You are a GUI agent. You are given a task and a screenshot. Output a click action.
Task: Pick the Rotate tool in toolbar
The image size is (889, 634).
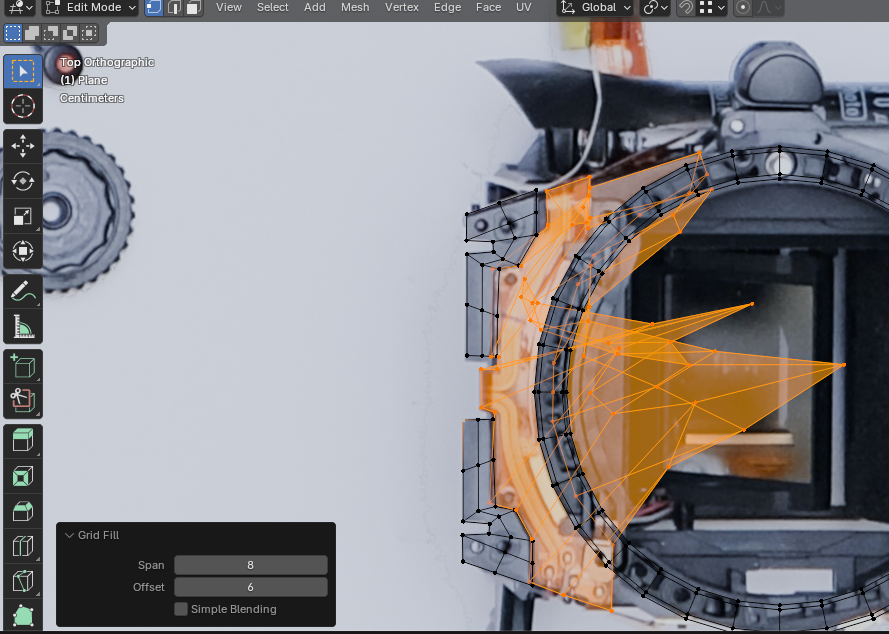point(22,181)
